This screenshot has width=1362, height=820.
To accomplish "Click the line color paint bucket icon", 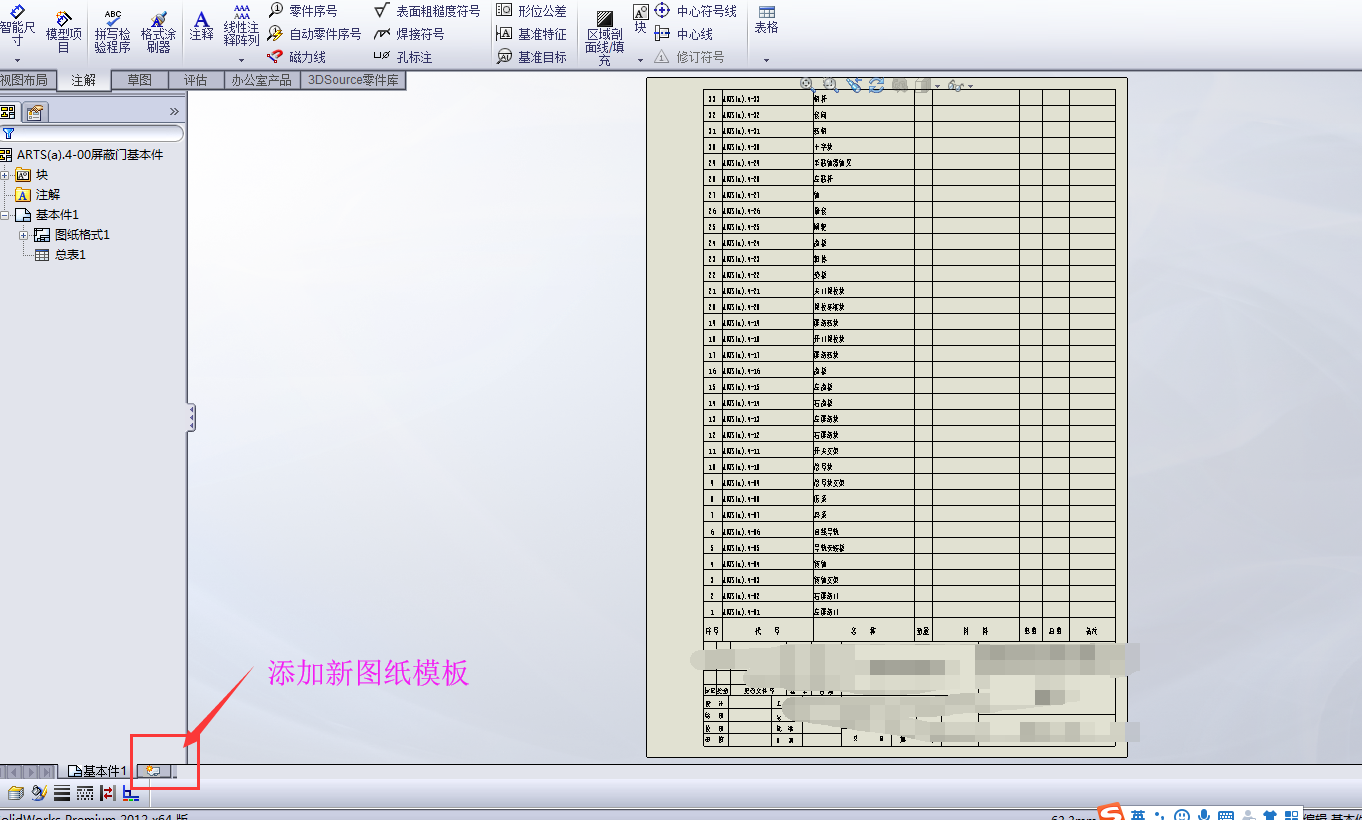I will (39, 793).
